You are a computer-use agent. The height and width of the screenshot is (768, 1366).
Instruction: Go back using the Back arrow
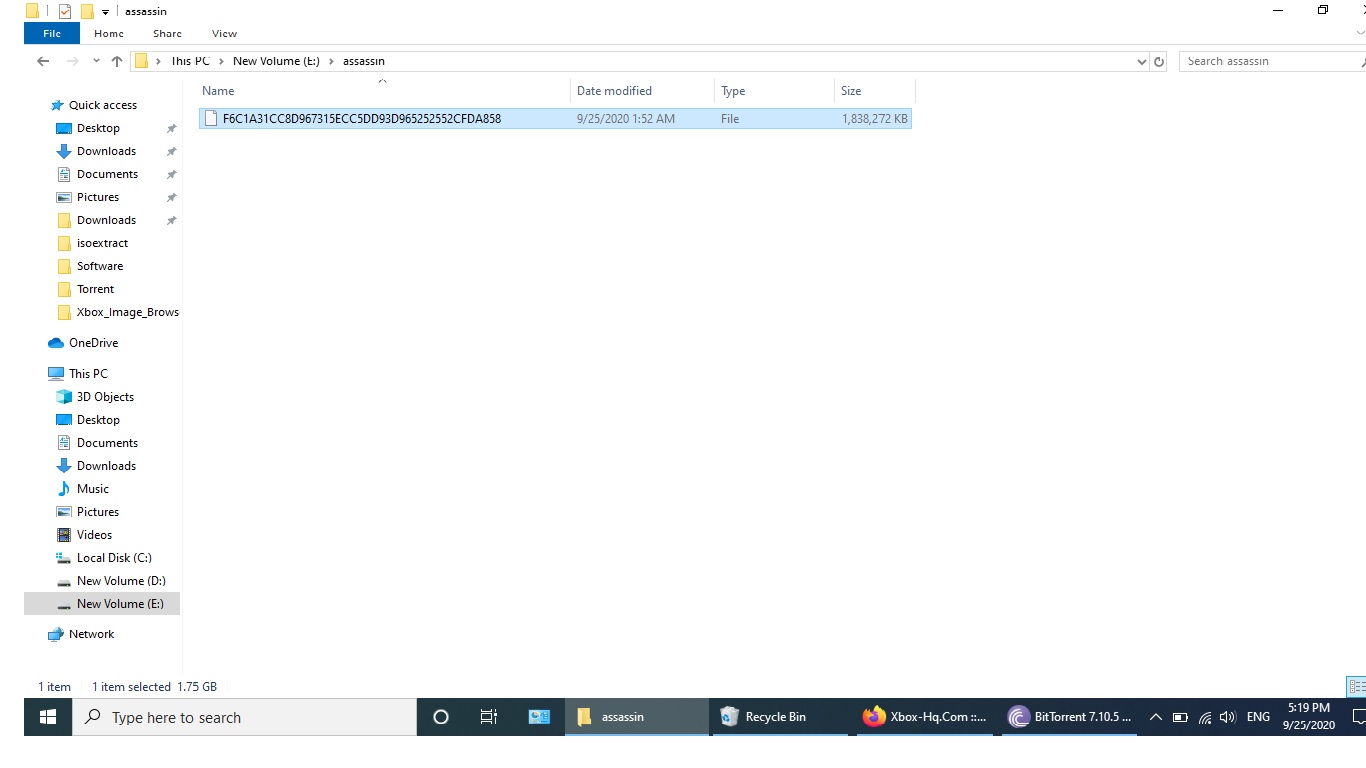pos(43,61)
